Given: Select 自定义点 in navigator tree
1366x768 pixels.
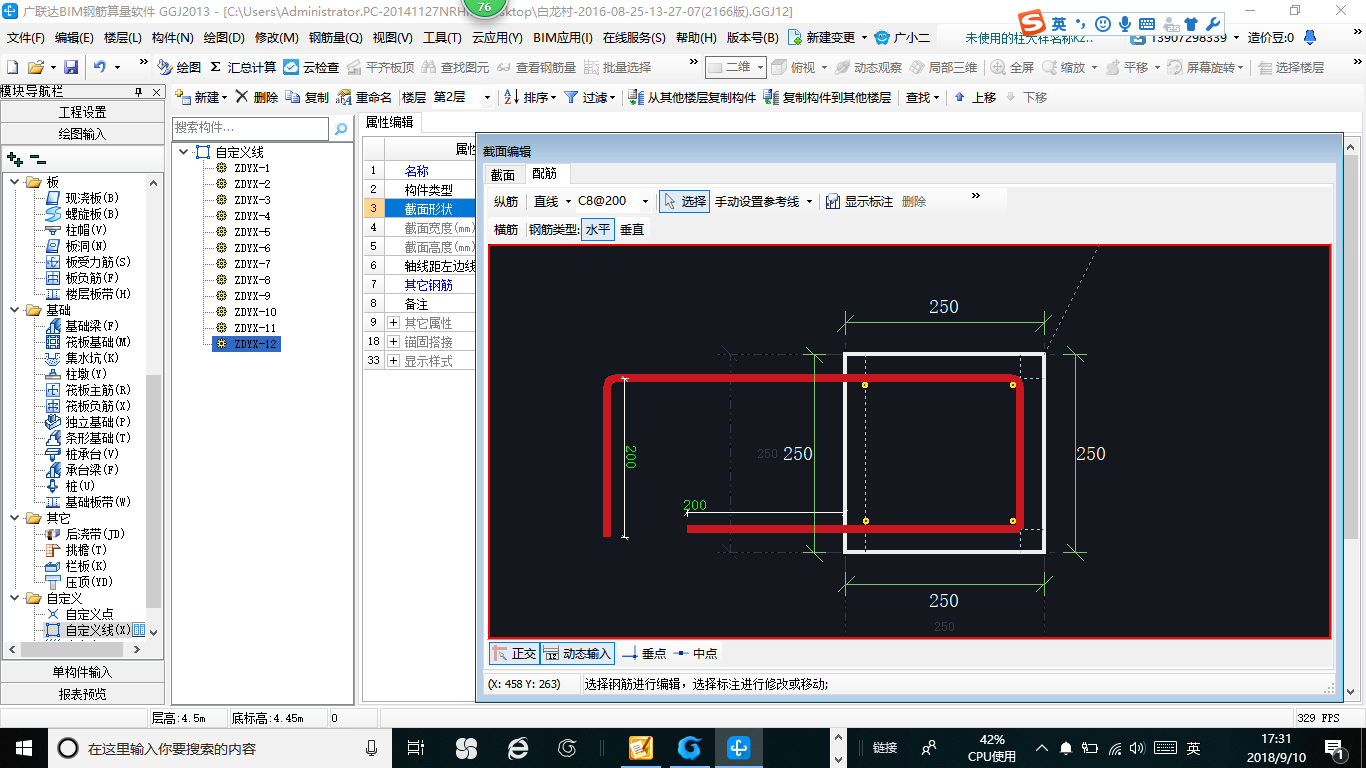Looking at the screenshot, I should tap(80, 614).
